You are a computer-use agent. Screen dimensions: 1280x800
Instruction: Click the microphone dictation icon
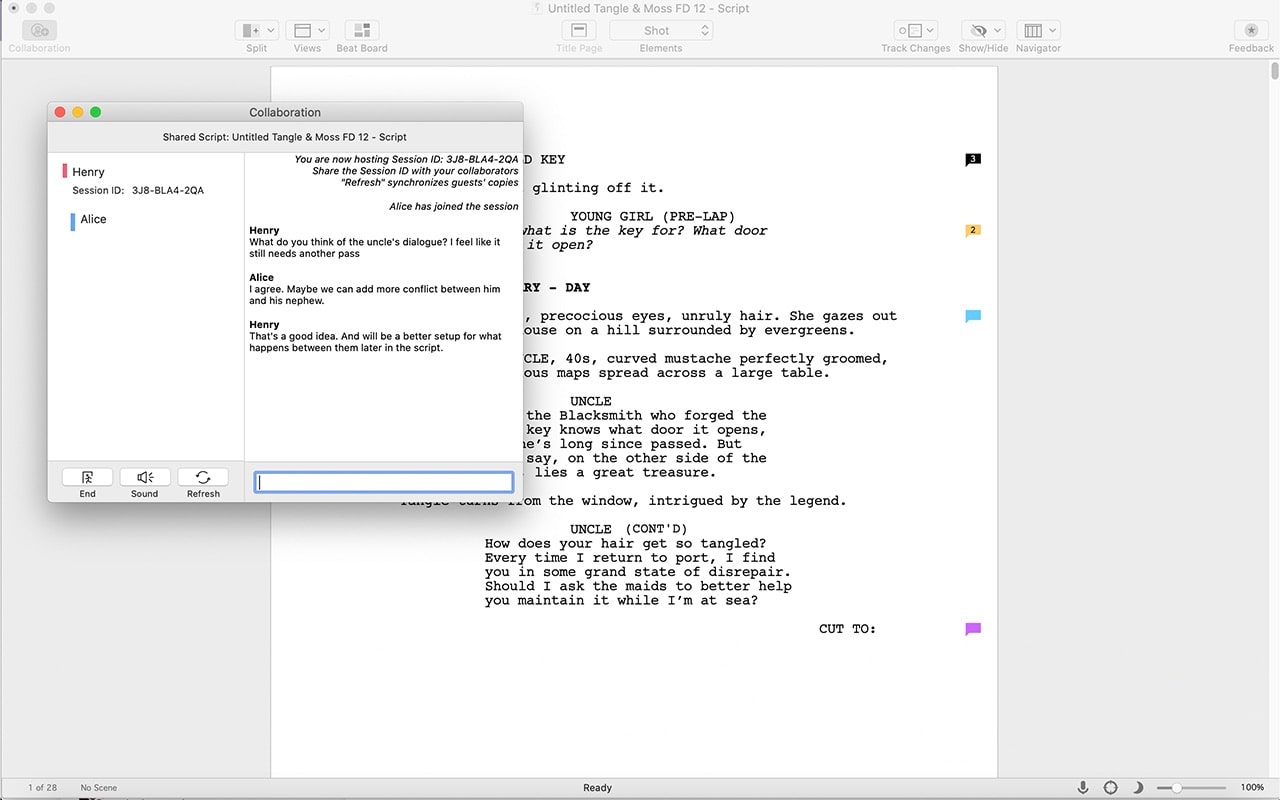coord(1083,788)
